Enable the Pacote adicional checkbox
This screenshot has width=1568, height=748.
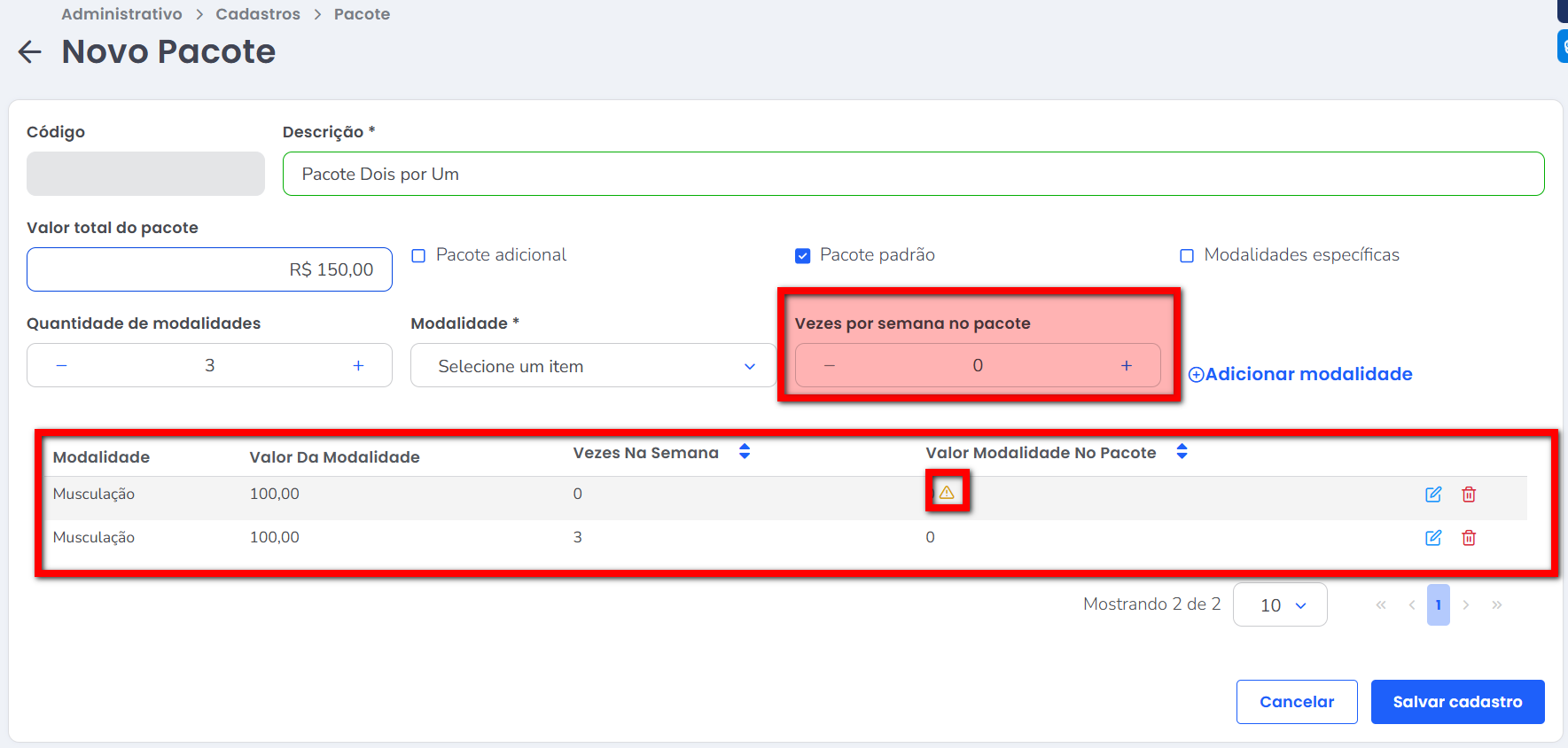click(419, 256)
